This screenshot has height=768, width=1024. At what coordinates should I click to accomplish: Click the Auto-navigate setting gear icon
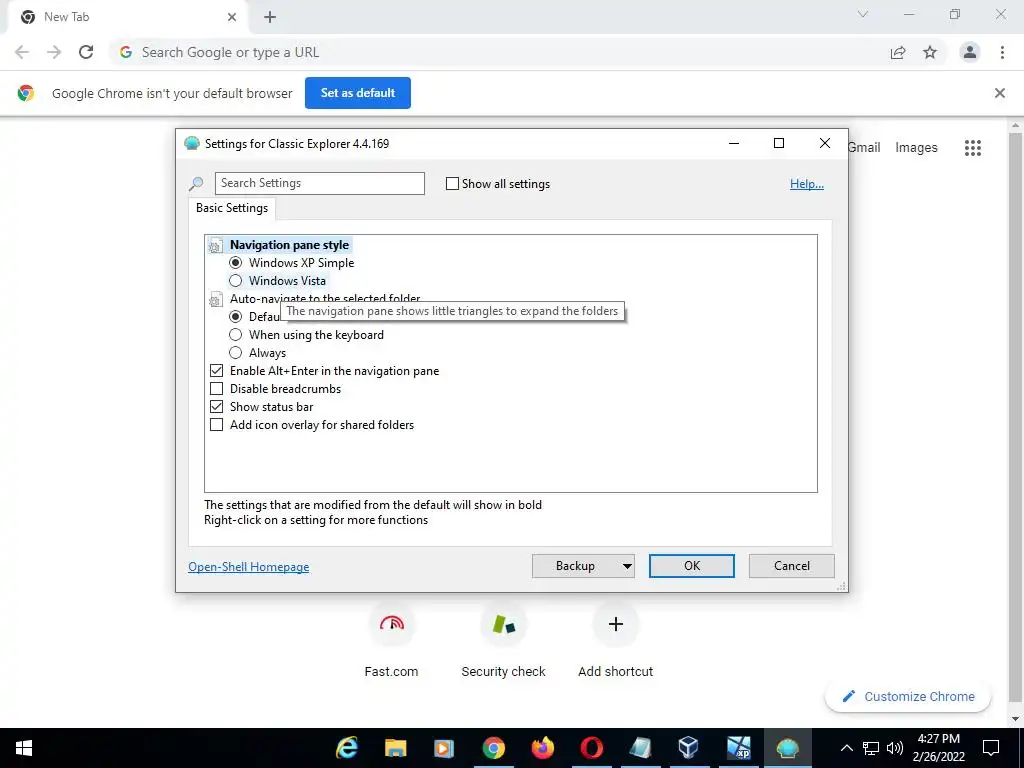[215, 300]
